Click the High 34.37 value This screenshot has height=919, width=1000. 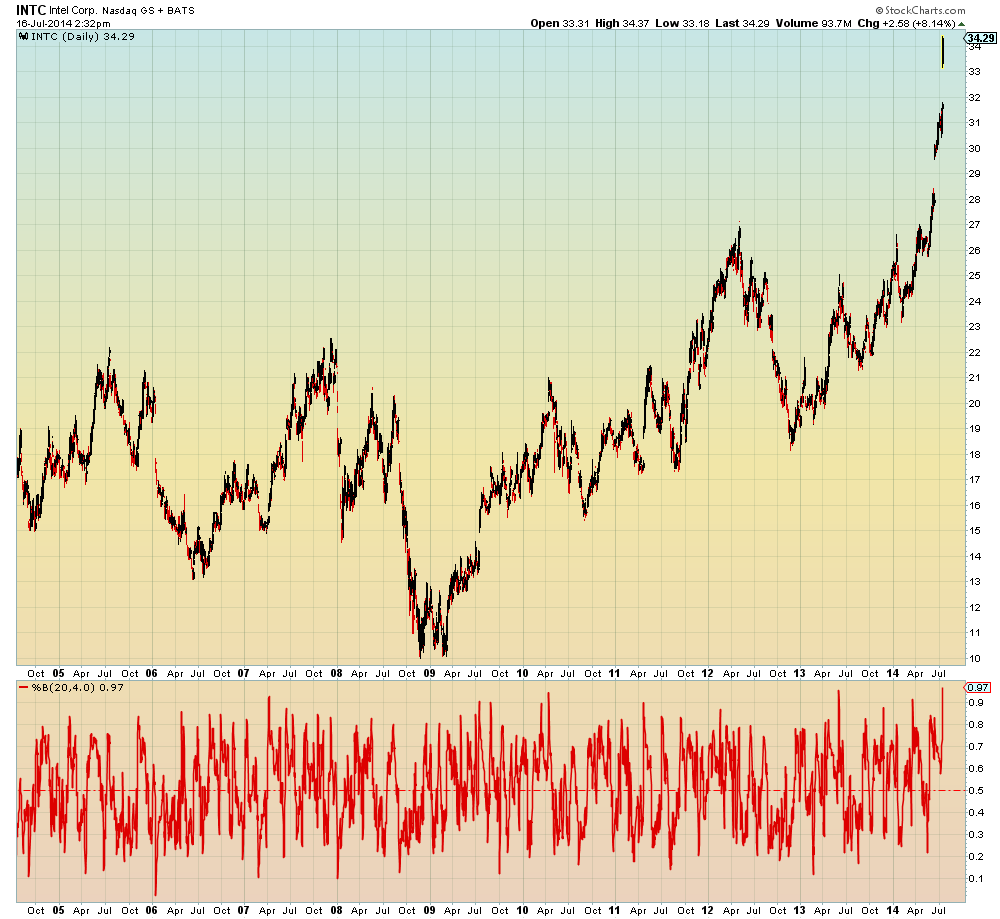[622, 24]
